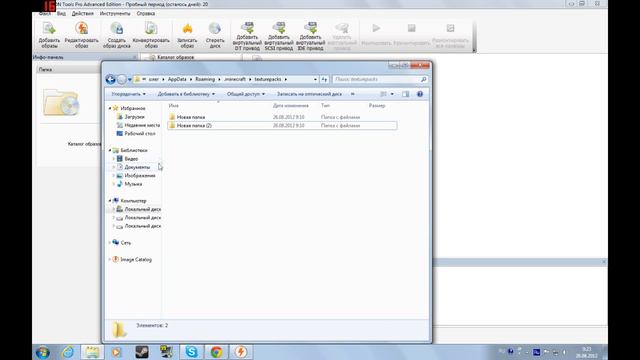640x360 pixels.
Task: Open the view options dropdown arrow
Action: (392, 94)
